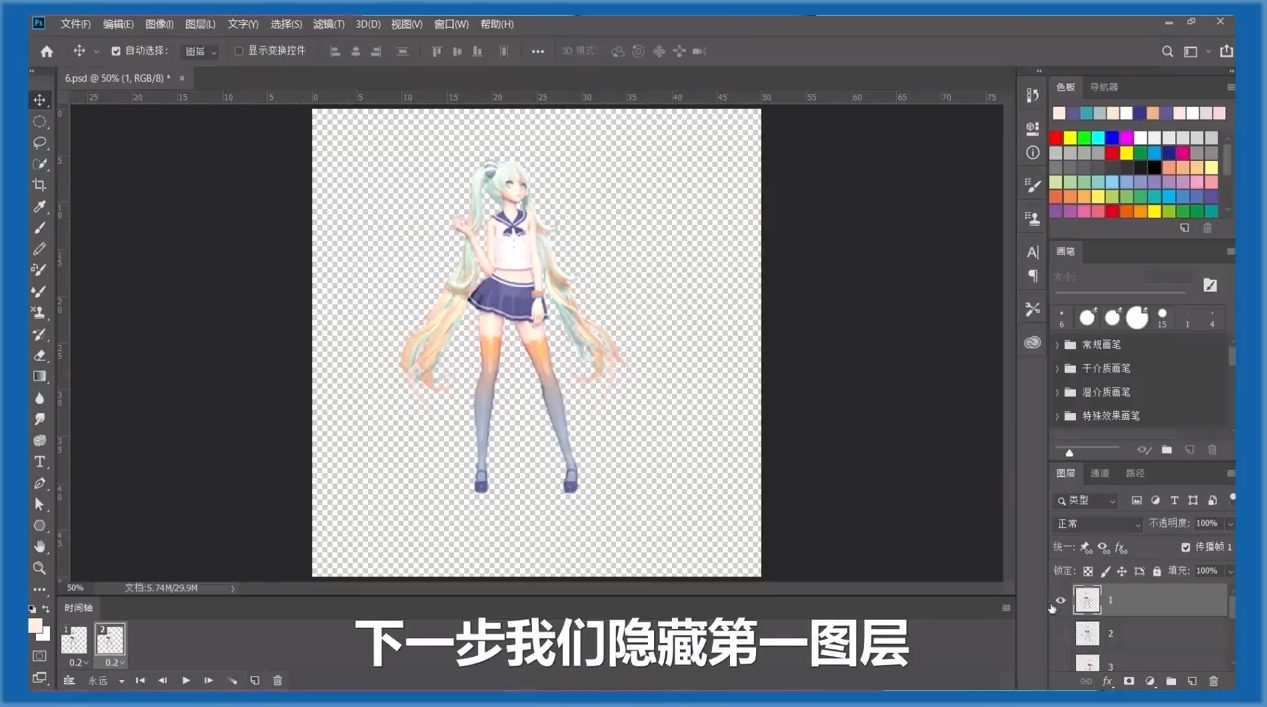Screen dimensions: 1267x707
Task: Show layer 2 via its visibility box
Action: click(x=1061, y=634)
